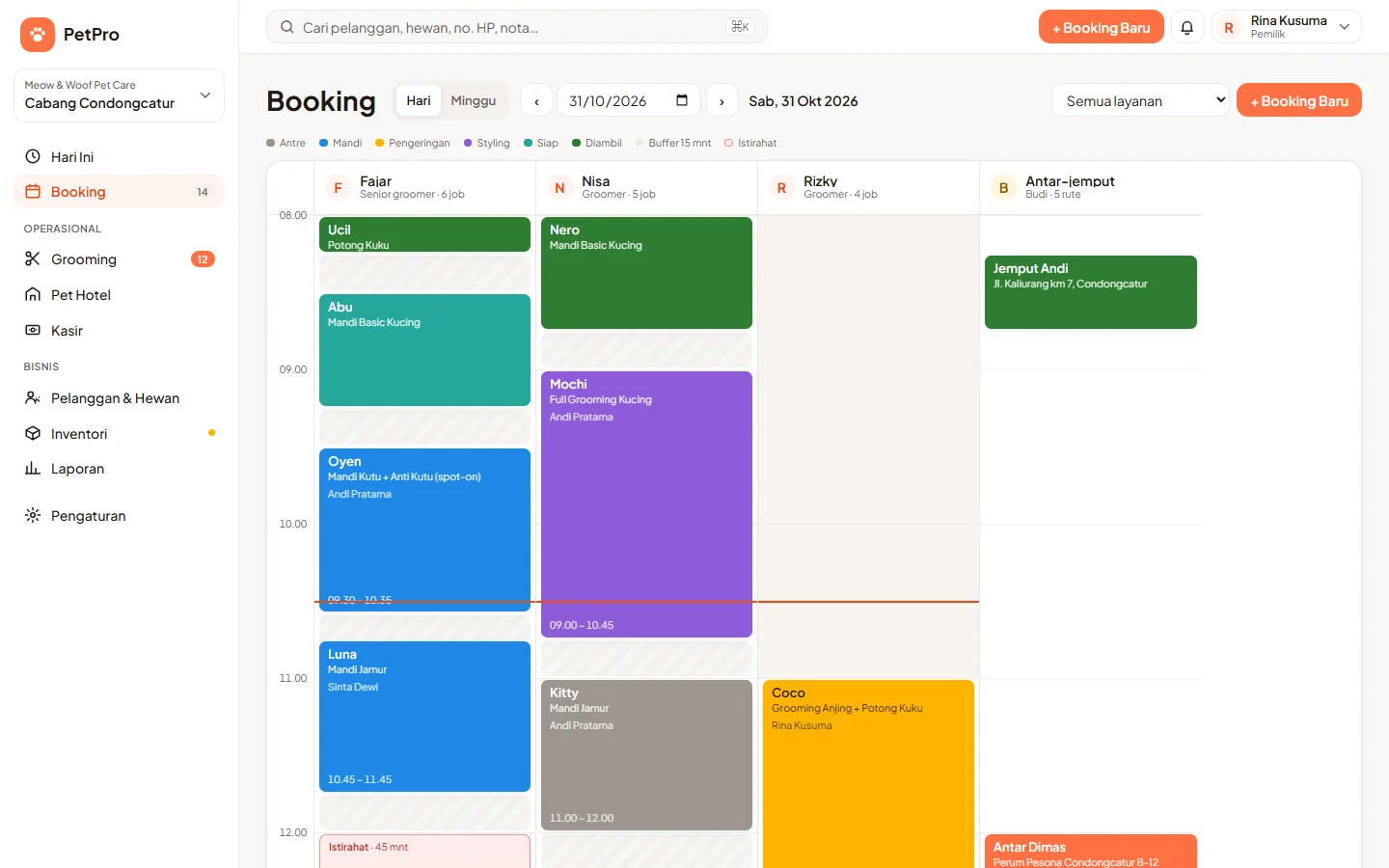Click Rizky's avatar badge
The height and width of the screenshot is (868, 1389).
coord(781,187)
